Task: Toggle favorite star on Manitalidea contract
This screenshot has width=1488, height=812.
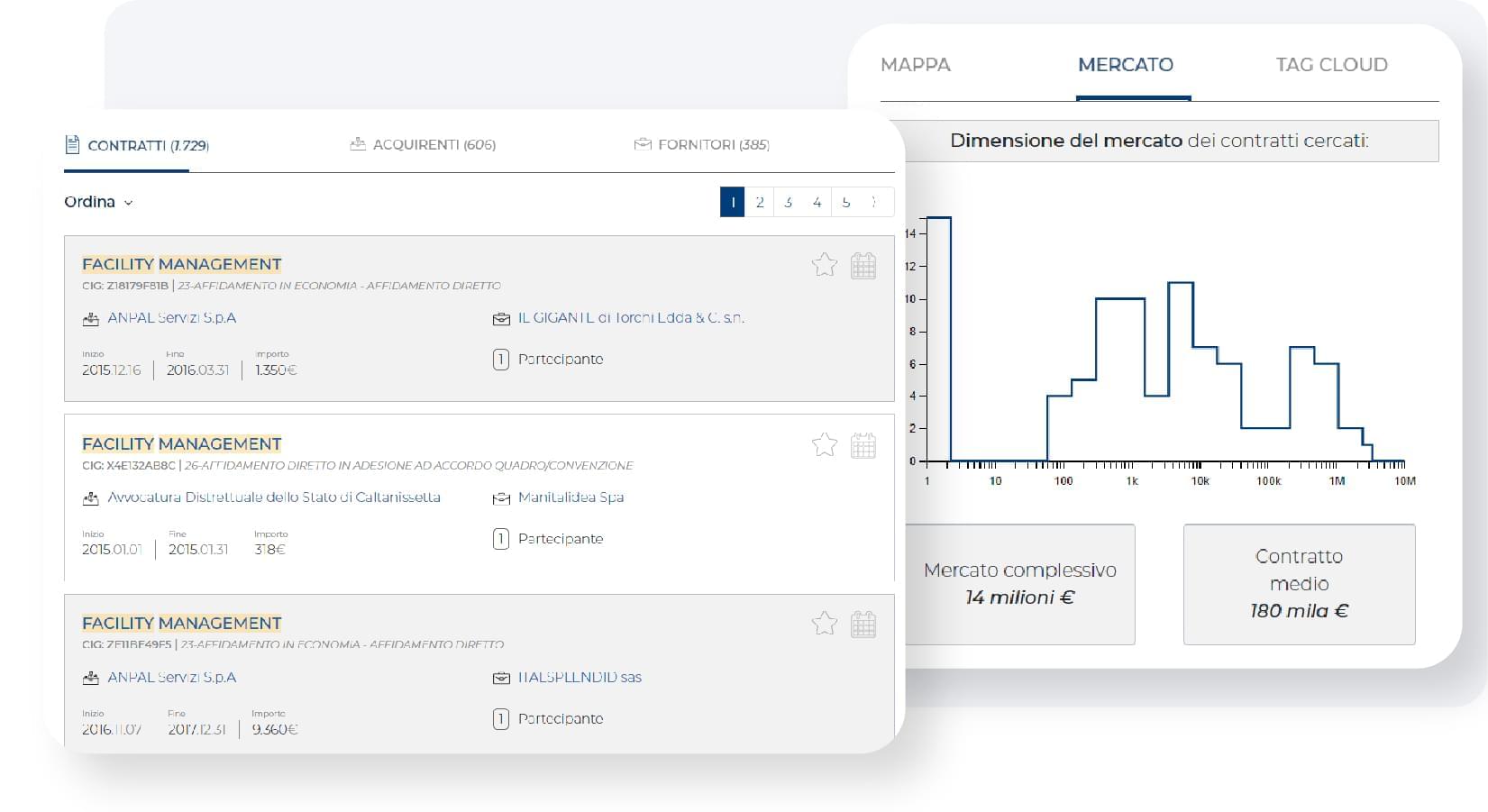Action: (x=824, y=444)
